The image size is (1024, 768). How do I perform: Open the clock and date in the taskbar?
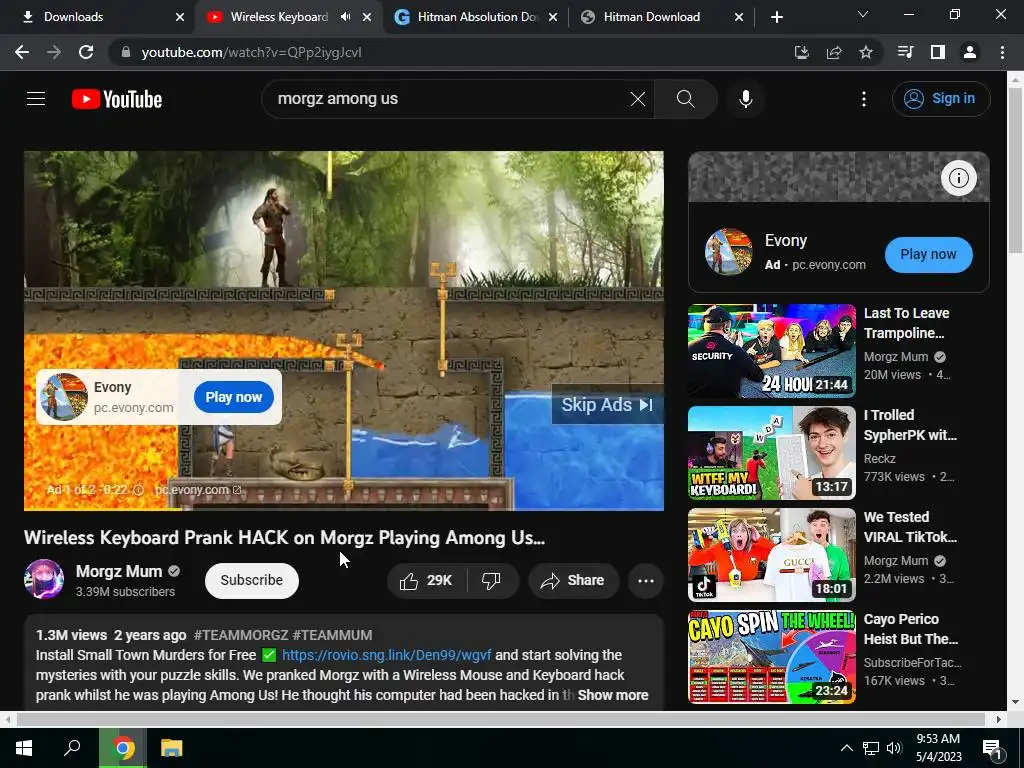click(938, 748)
